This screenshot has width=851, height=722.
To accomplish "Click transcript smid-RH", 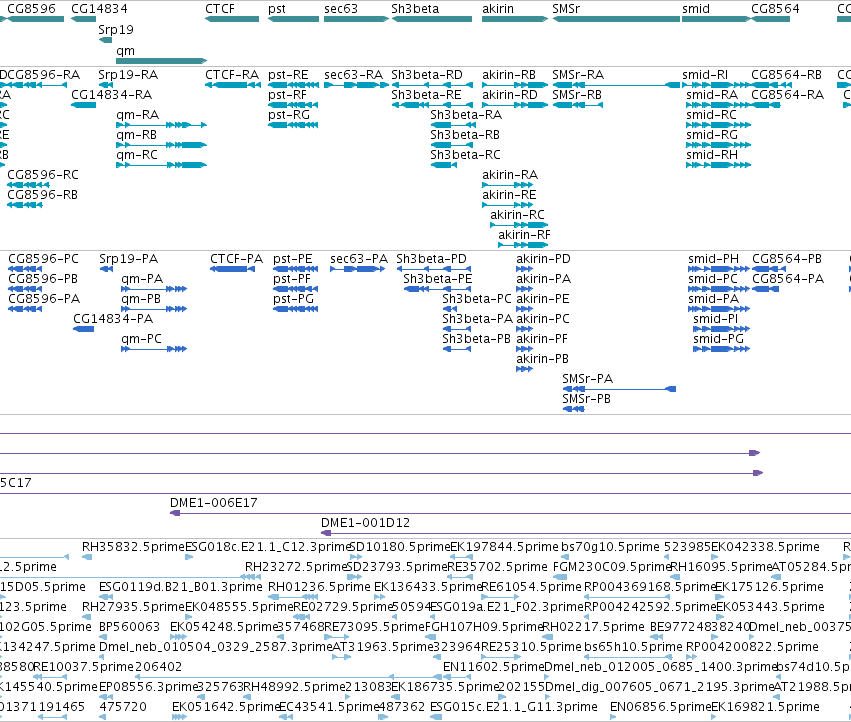I will 718,165.
